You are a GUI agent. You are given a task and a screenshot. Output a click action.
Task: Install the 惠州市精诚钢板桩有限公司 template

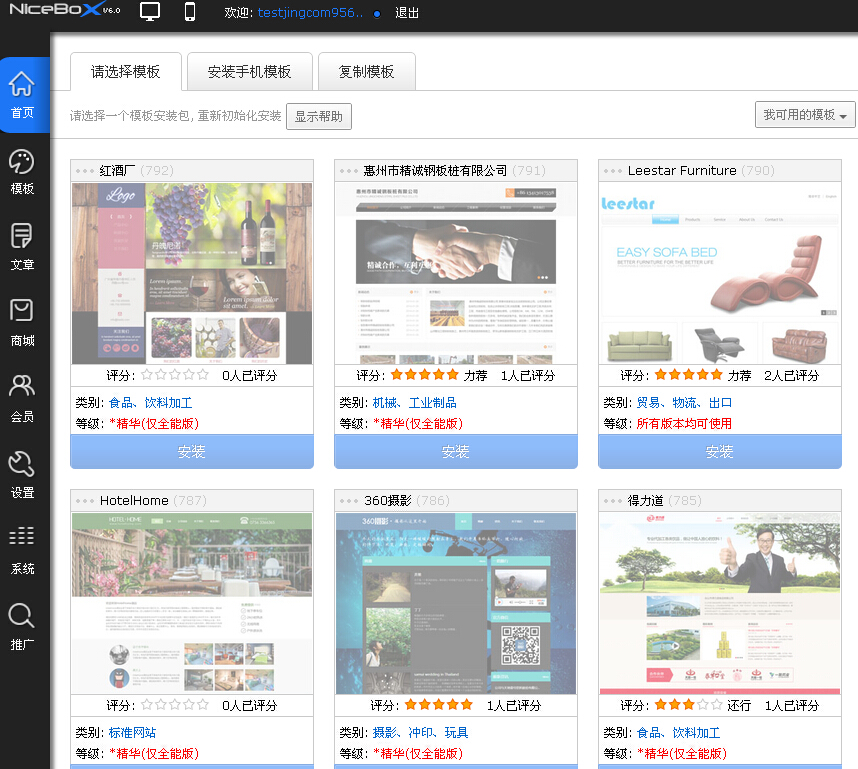click(455, 452)
